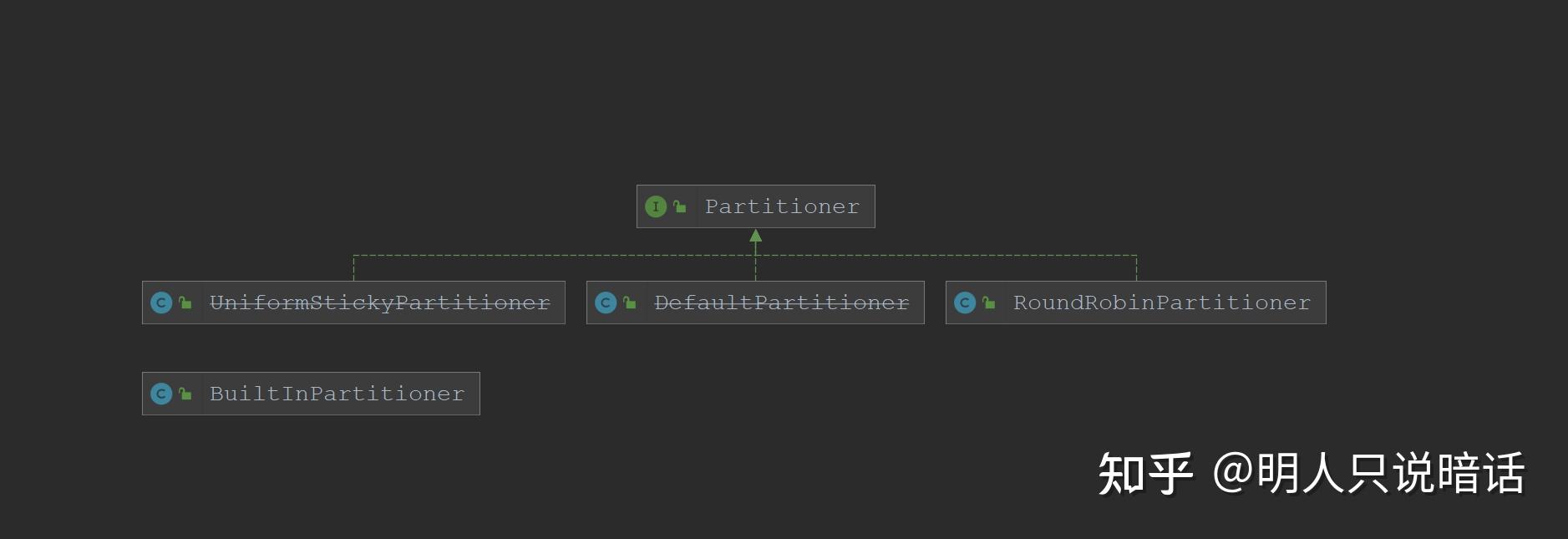Click the public lock icon on BuiltInPartitioner

[185, 394]
